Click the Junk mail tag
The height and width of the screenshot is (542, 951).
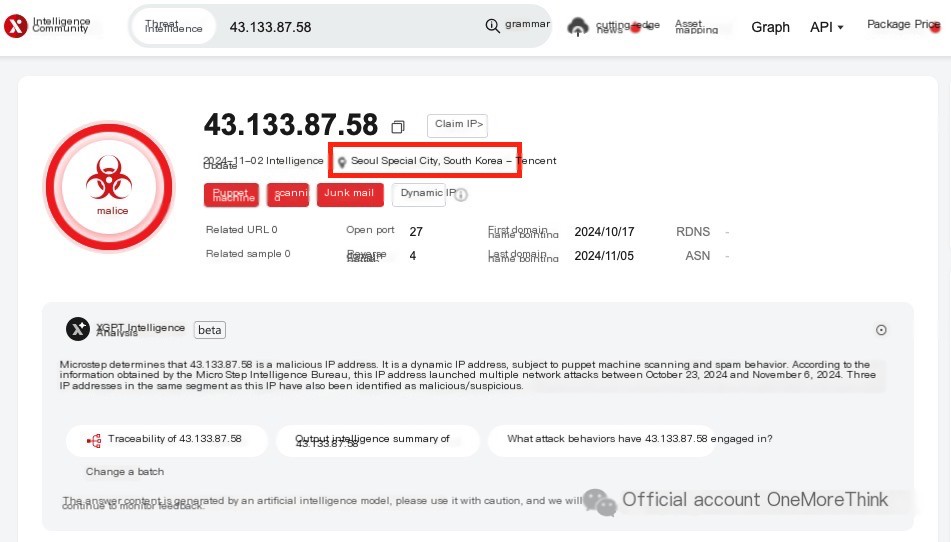pyautogui.click(x=350, y=195)
